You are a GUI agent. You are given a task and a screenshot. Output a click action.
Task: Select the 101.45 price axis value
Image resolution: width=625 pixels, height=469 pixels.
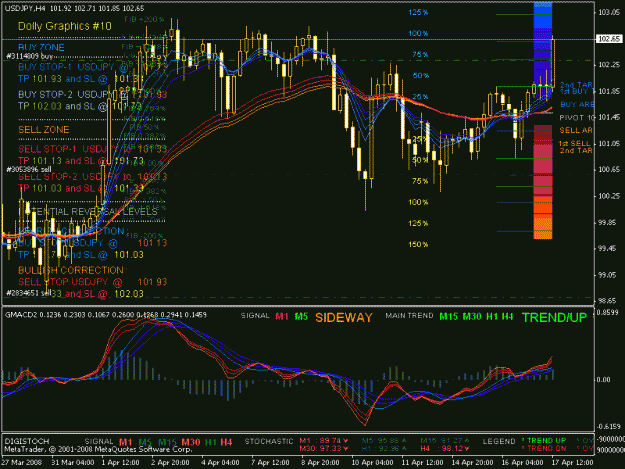point(609,117)
